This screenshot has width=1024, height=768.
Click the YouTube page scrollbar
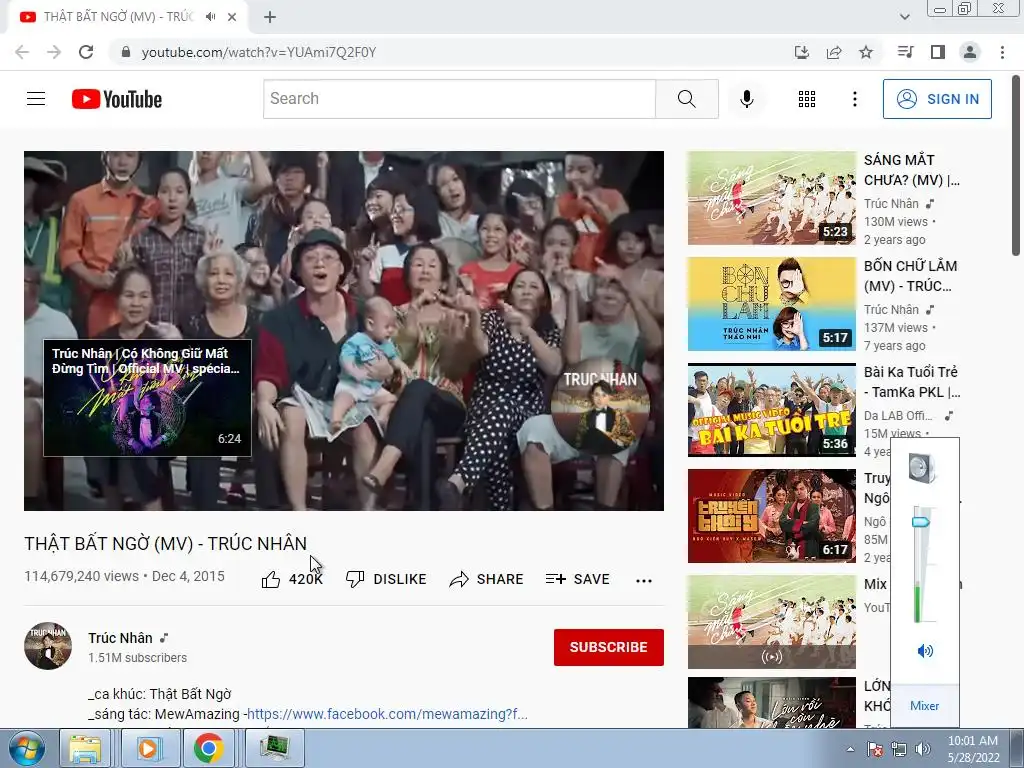(x=1016, y=167)
